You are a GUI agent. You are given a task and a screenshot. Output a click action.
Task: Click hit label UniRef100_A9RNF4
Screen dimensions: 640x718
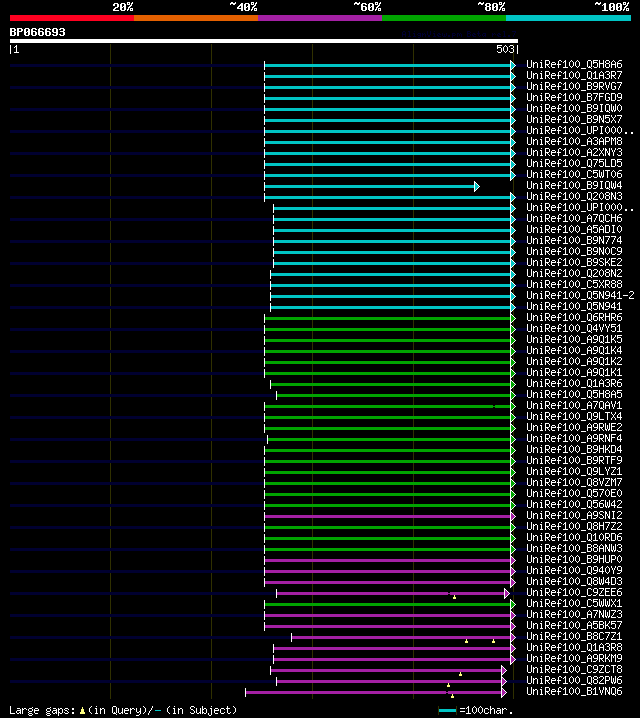tap(574, 438)
